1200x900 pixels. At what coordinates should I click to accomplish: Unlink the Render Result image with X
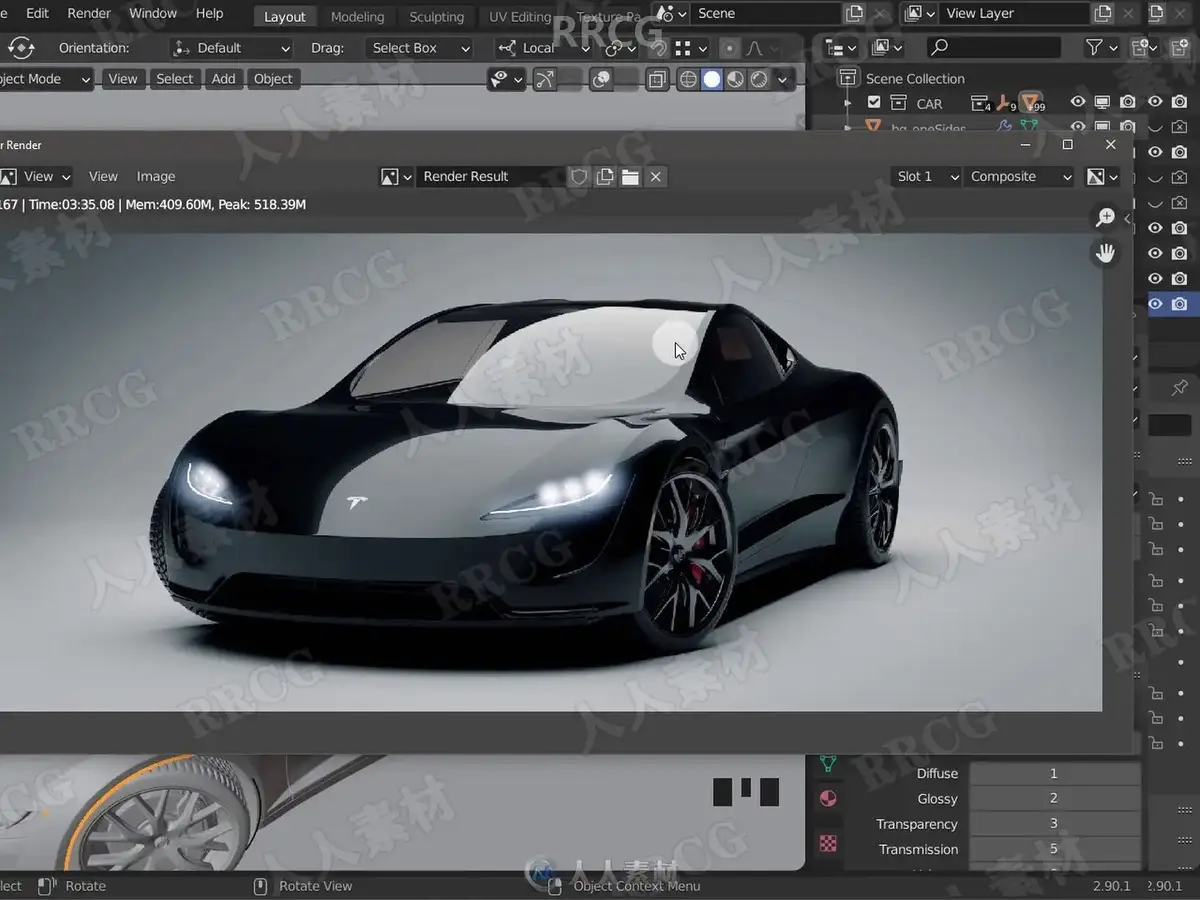click(655, 177)
